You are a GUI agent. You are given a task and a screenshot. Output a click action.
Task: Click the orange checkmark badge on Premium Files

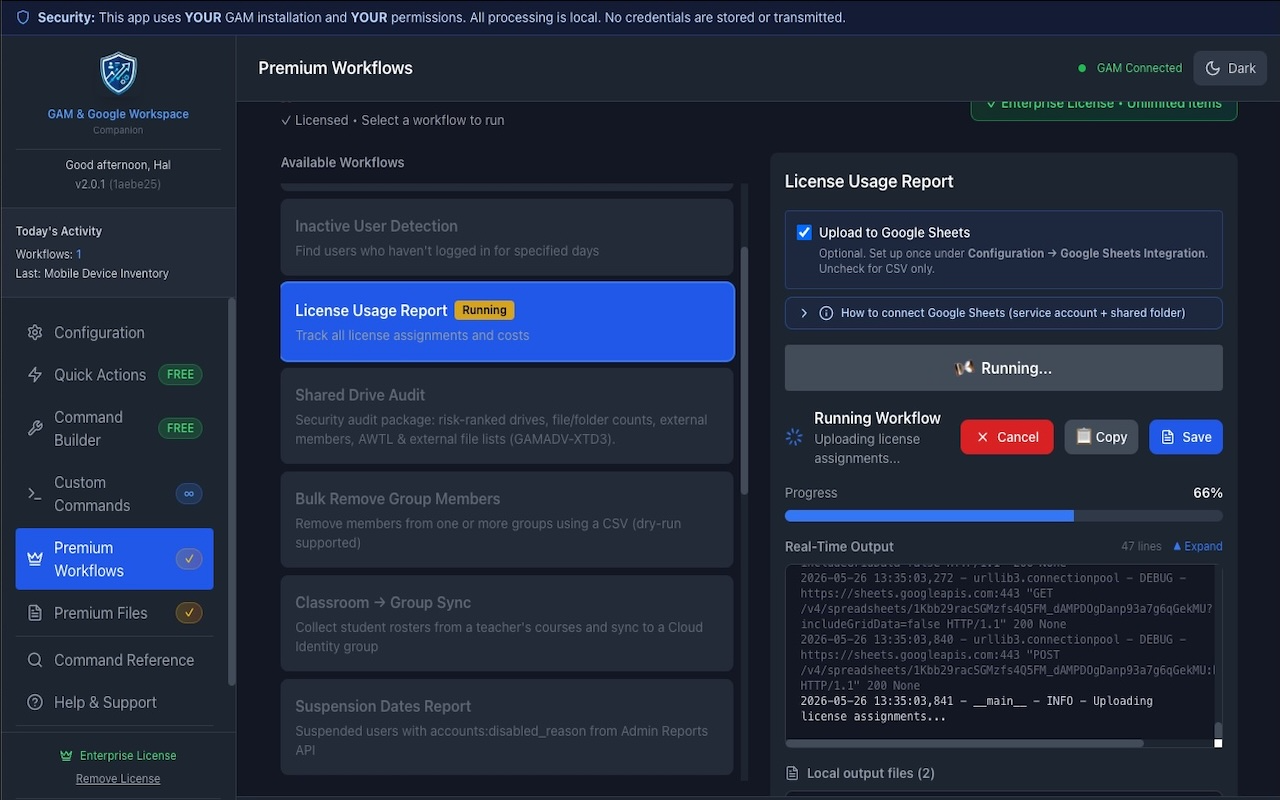(189, 613)
